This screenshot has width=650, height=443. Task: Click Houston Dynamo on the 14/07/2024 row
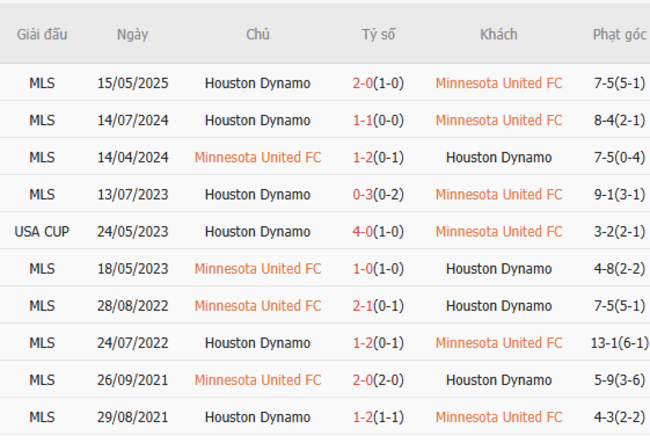tap(257, 120)
